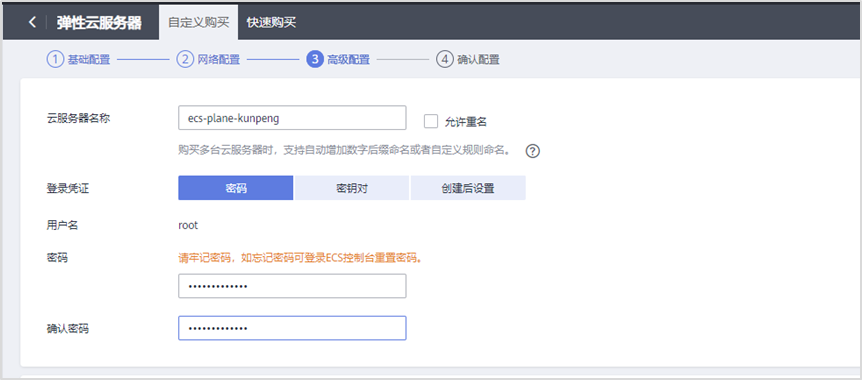Image resolution: width=862 pixels, height=380 pixels.
Task: Select 密码 login credential option
Action: pyautogui.click(x=235, y=188)
